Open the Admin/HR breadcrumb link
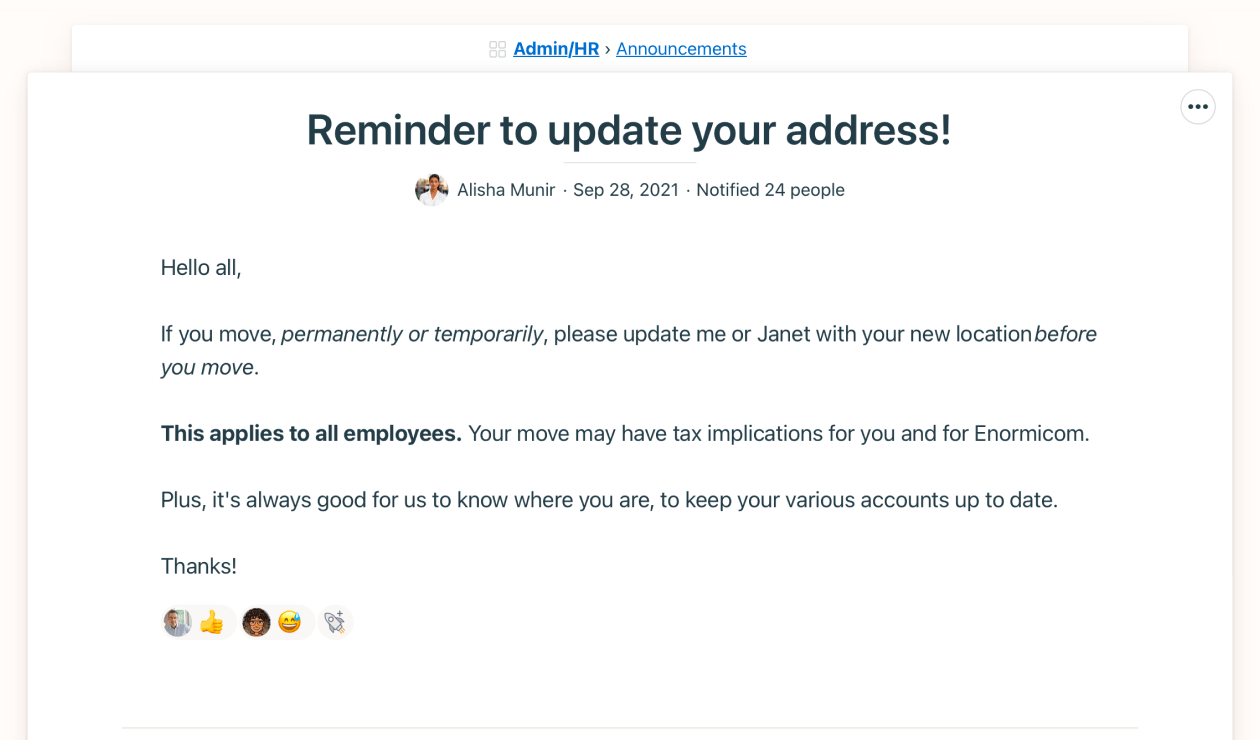 555,49
